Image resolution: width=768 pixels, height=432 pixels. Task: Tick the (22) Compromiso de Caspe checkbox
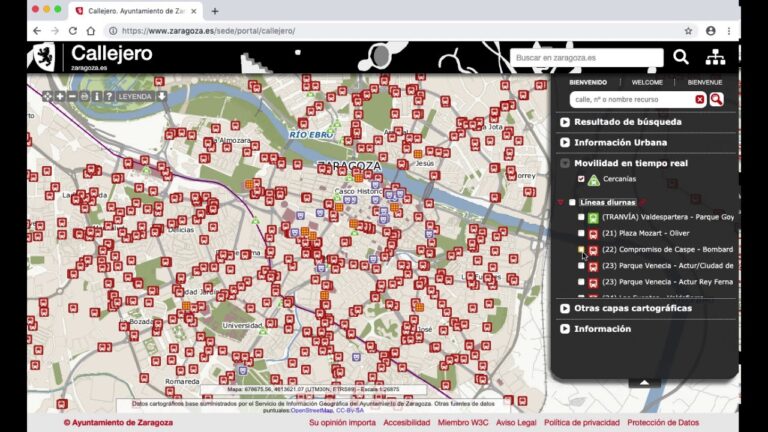581,249
